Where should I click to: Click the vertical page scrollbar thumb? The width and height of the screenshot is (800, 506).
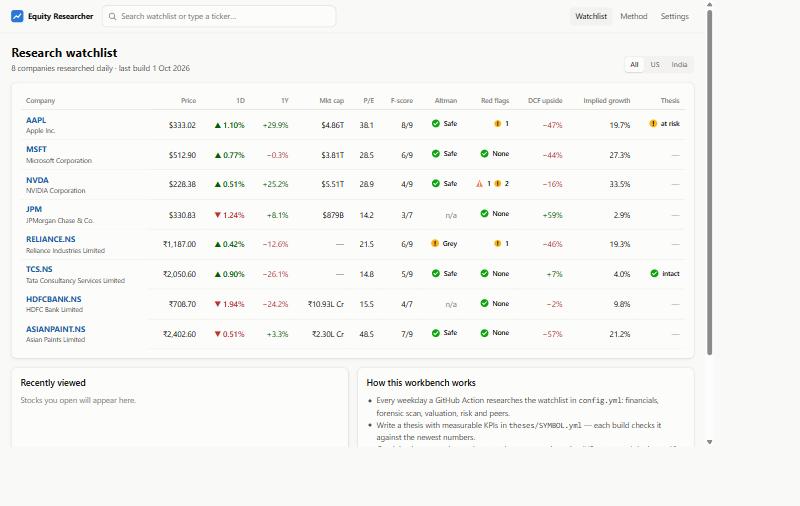709,182
